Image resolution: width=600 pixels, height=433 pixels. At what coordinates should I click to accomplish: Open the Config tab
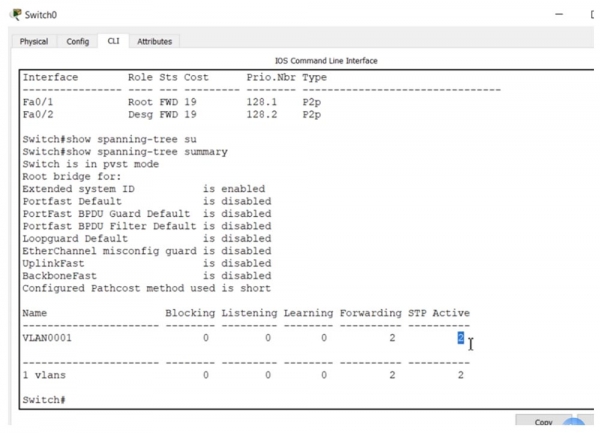(x=77, y=42)
